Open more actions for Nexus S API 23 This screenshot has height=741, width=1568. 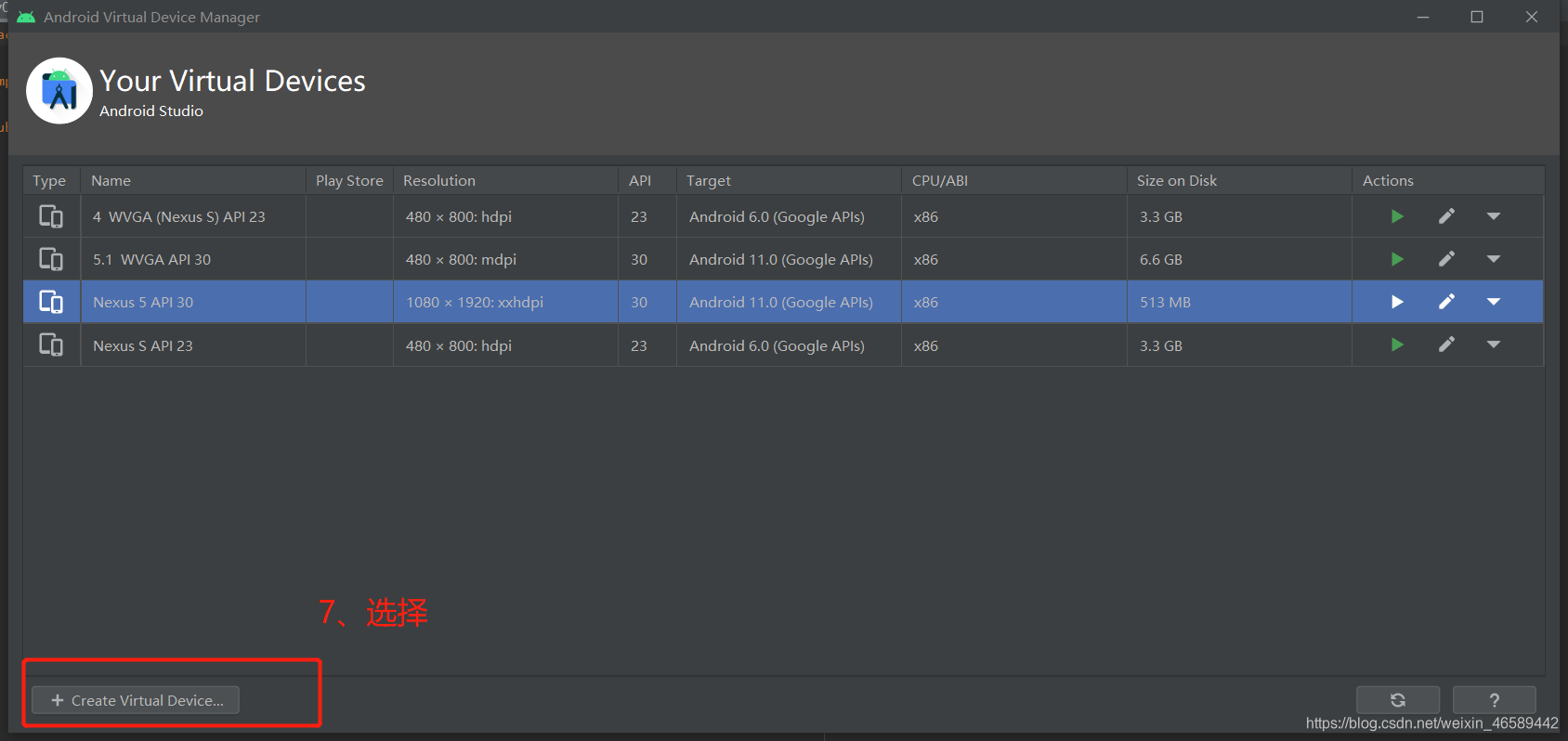1494,344
